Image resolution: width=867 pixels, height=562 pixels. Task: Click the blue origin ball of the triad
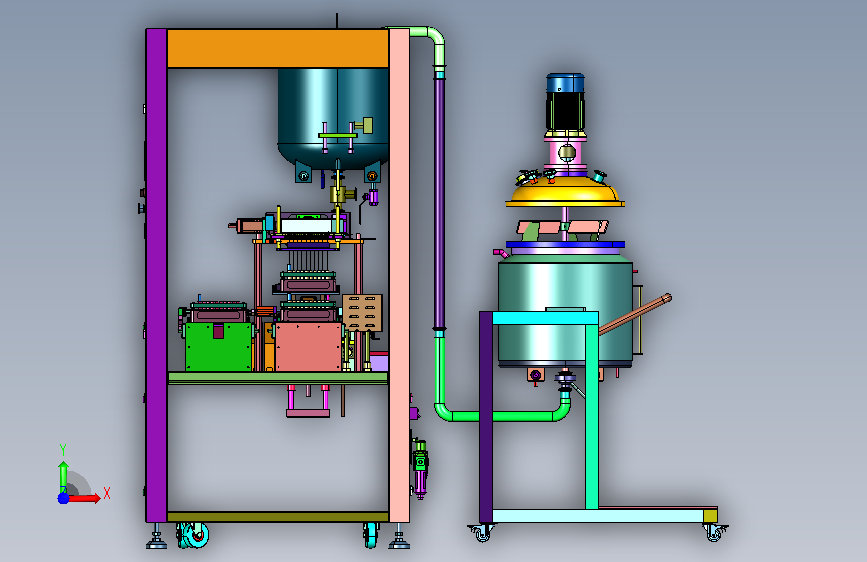(63, 498)
